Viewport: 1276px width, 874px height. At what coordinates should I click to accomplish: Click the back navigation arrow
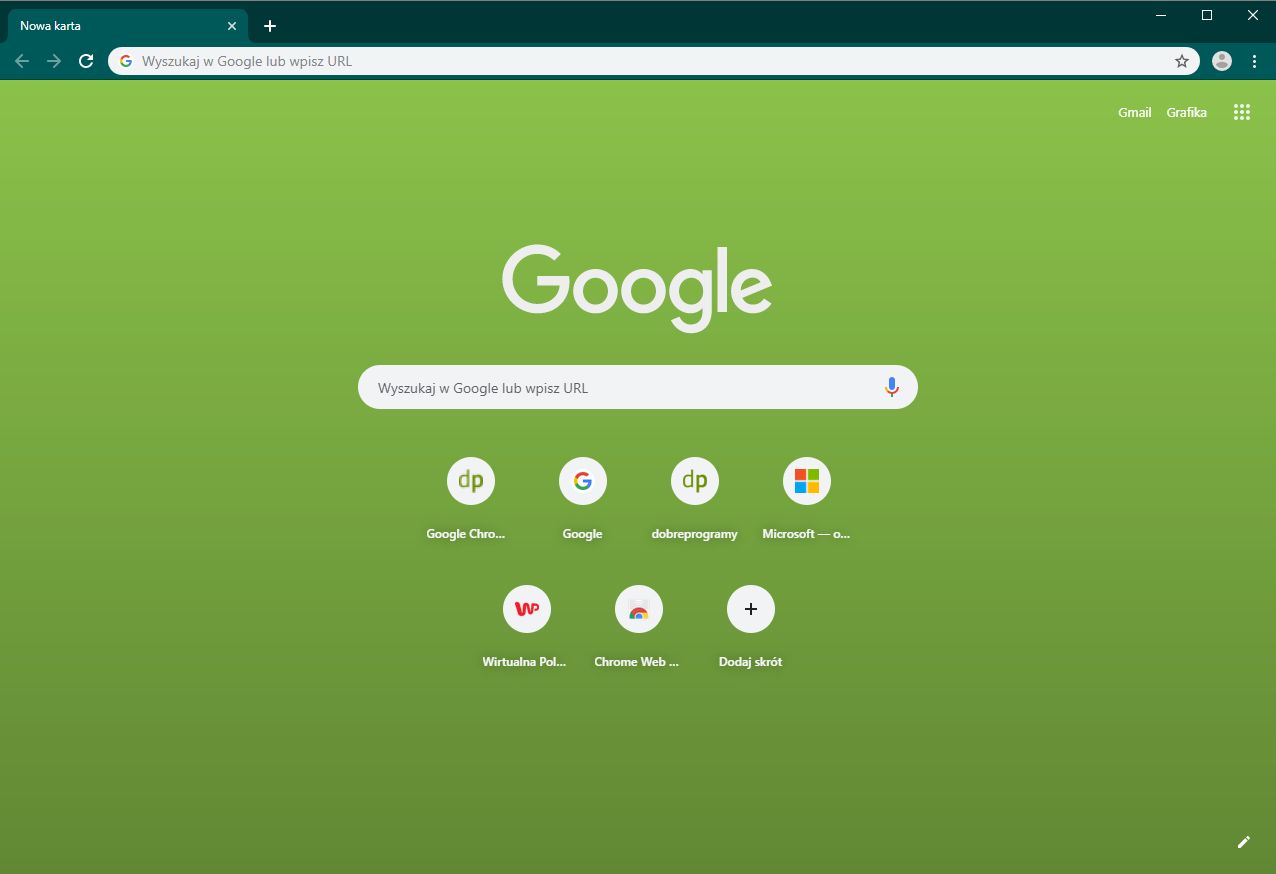coord(22,61)
